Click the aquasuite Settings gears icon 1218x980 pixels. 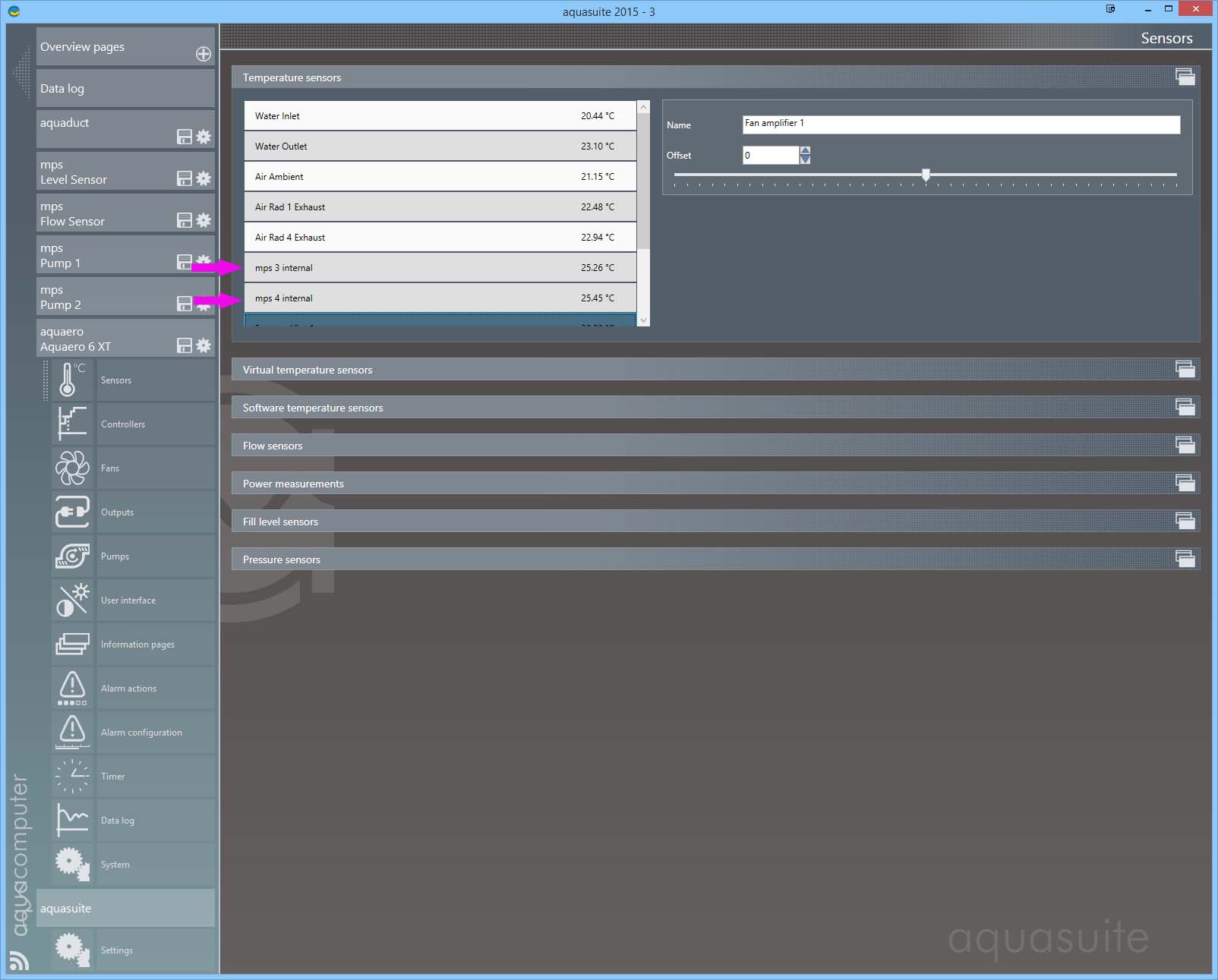[72, 950]
